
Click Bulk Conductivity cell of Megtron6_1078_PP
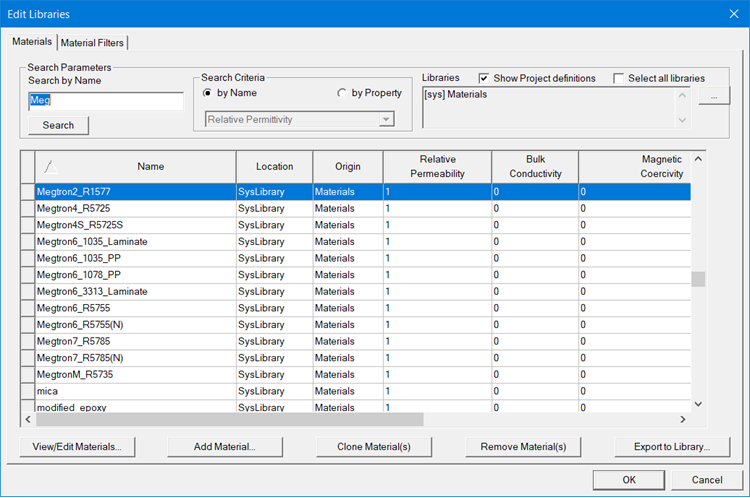535,275
